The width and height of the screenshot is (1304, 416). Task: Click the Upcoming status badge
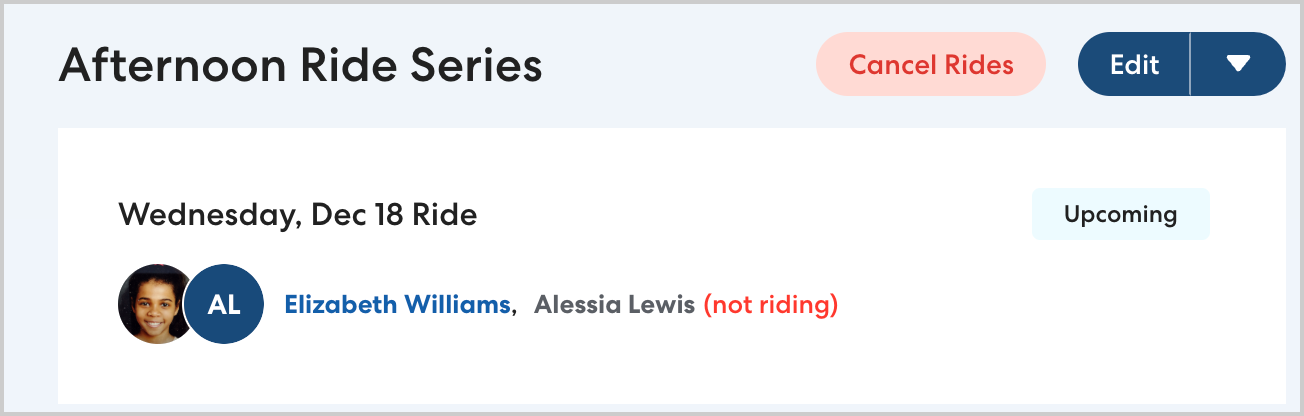click(1120, 214)
